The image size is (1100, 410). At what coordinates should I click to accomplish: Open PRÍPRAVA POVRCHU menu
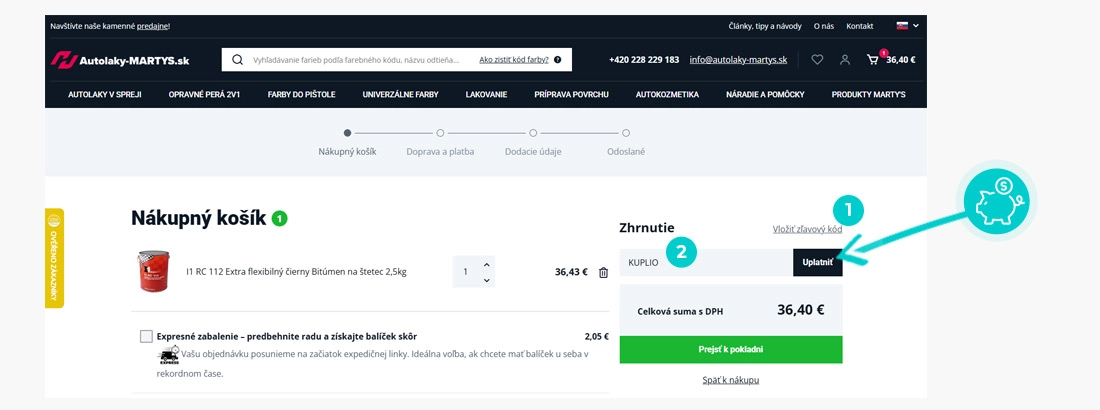[571, 94]
